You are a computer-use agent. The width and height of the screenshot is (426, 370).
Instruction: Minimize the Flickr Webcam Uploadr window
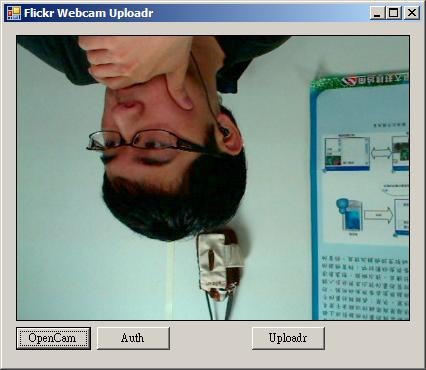(377, 13)
